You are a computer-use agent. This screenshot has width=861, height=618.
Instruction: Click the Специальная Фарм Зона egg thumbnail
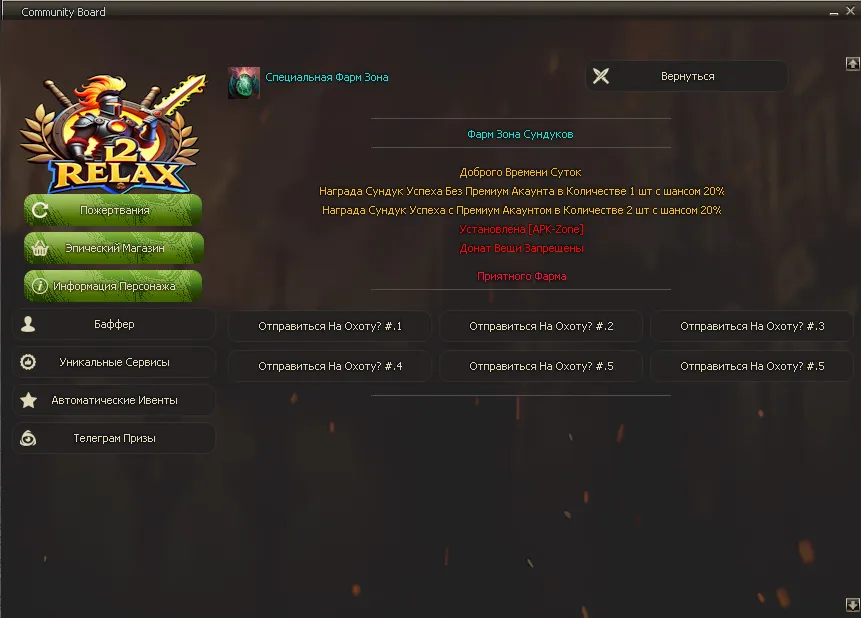pyautogui.click(x=244, y=83)
